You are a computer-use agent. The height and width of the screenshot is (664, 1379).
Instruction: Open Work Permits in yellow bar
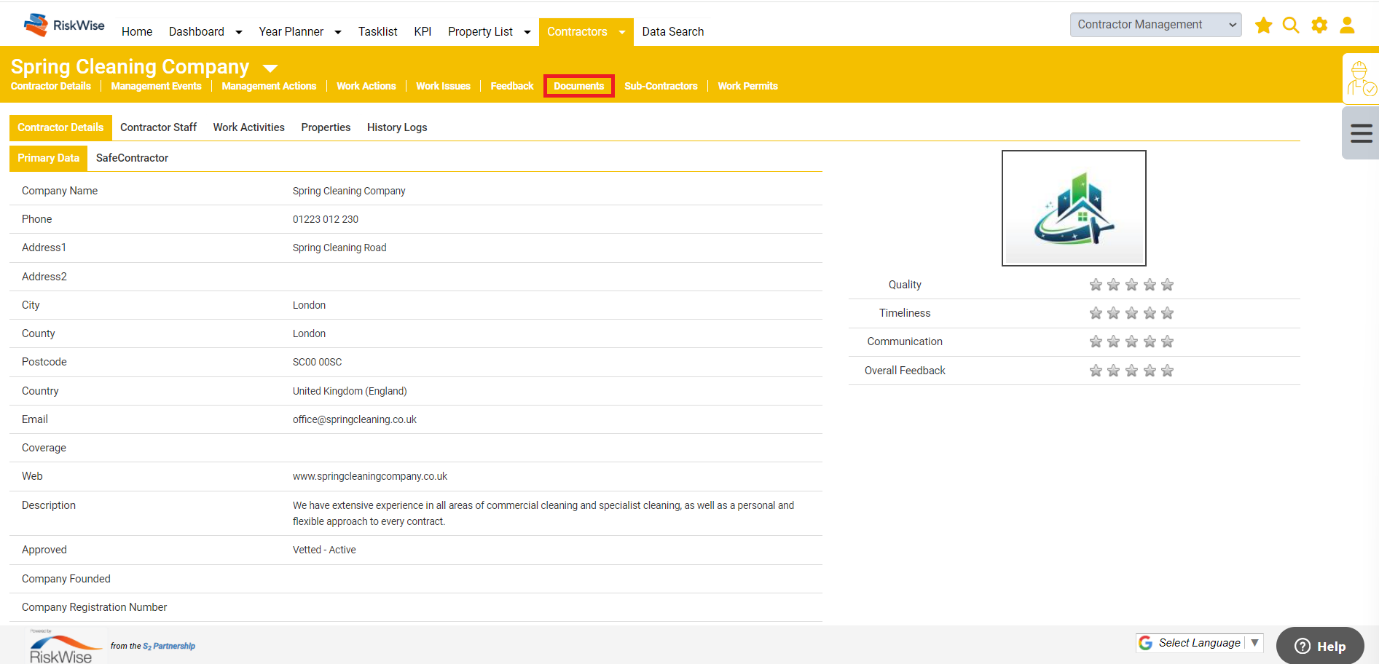[x=748, y=86]
